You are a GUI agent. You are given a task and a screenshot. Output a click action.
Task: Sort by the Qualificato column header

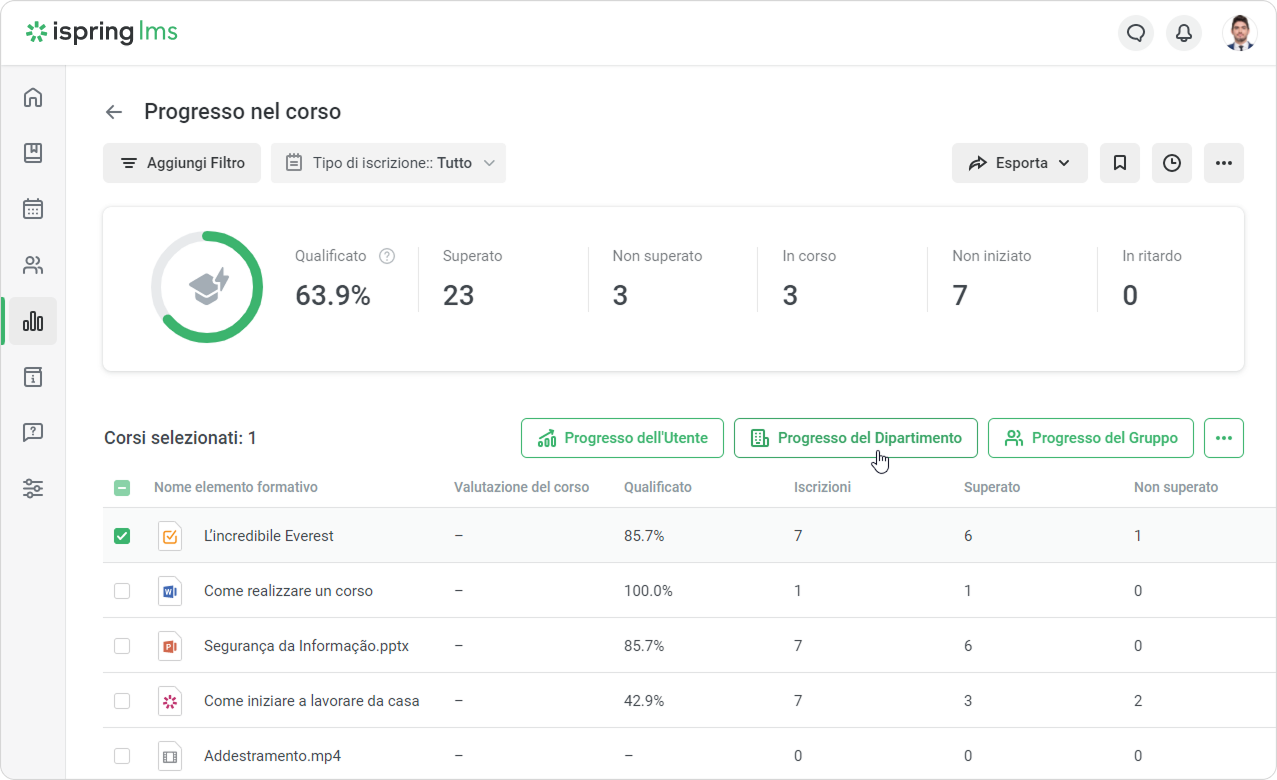pos(657,488)
